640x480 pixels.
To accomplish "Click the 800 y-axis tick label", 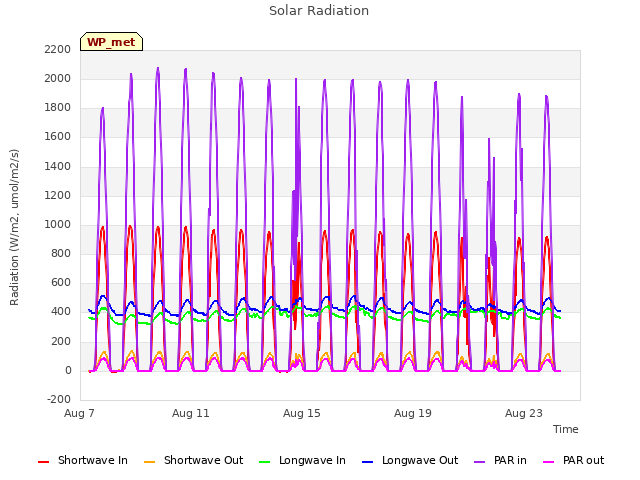I will click(61, 253).
